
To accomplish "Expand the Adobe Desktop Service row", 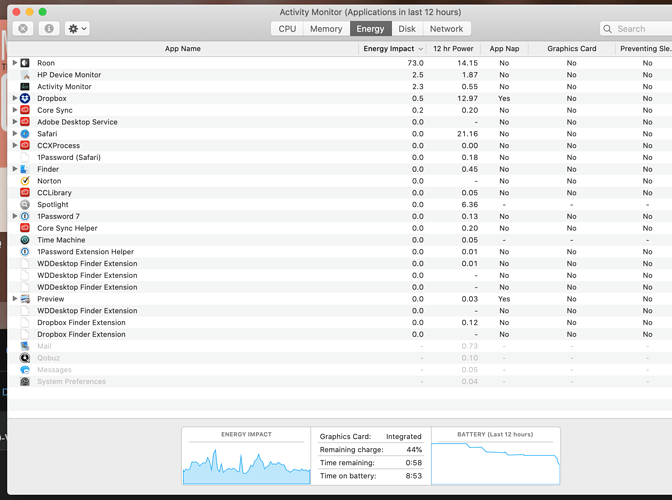I will point(15,122).
